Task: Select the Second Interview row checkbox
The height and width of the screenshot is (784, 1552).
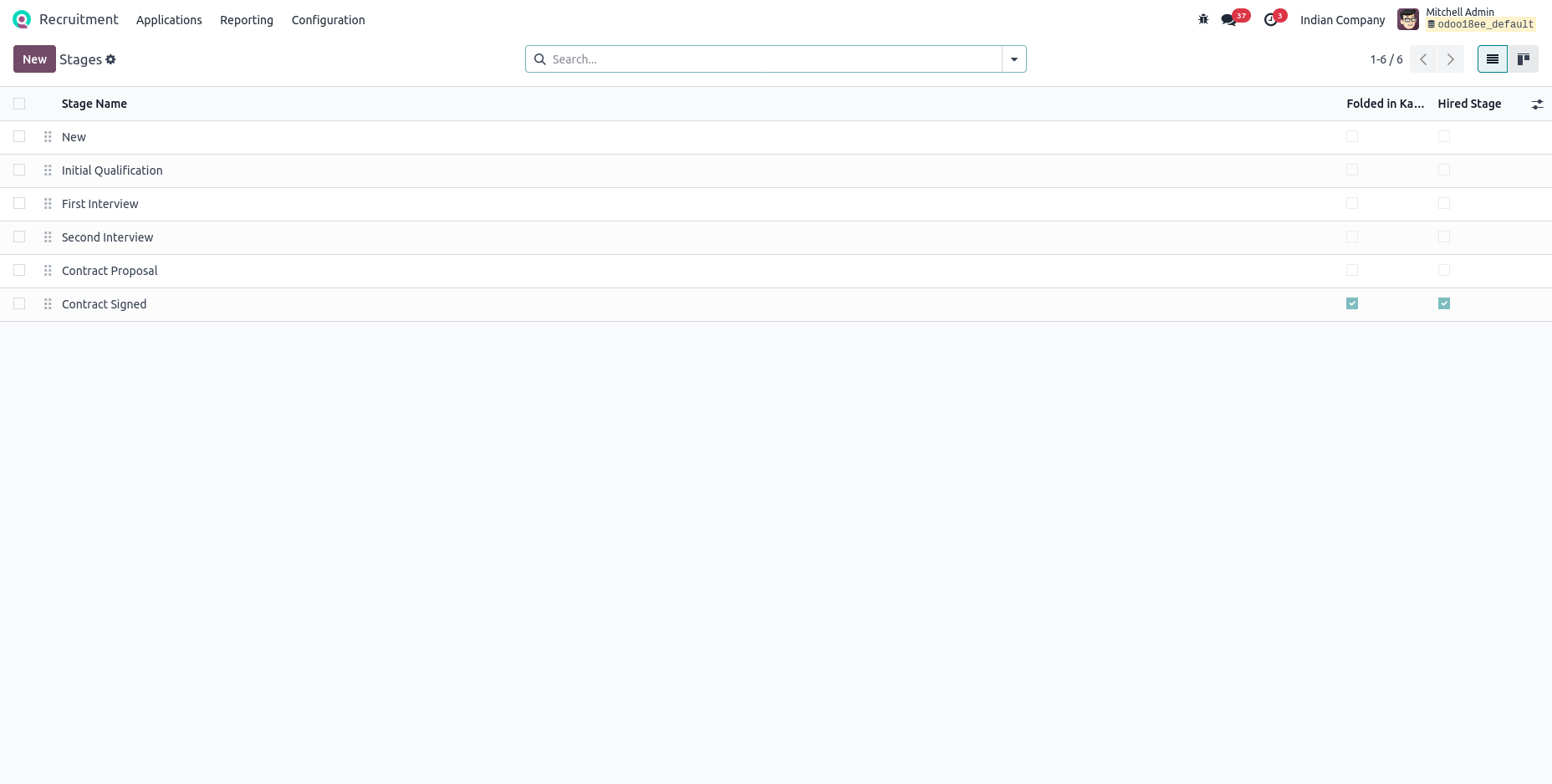Action: coord(19,237)
